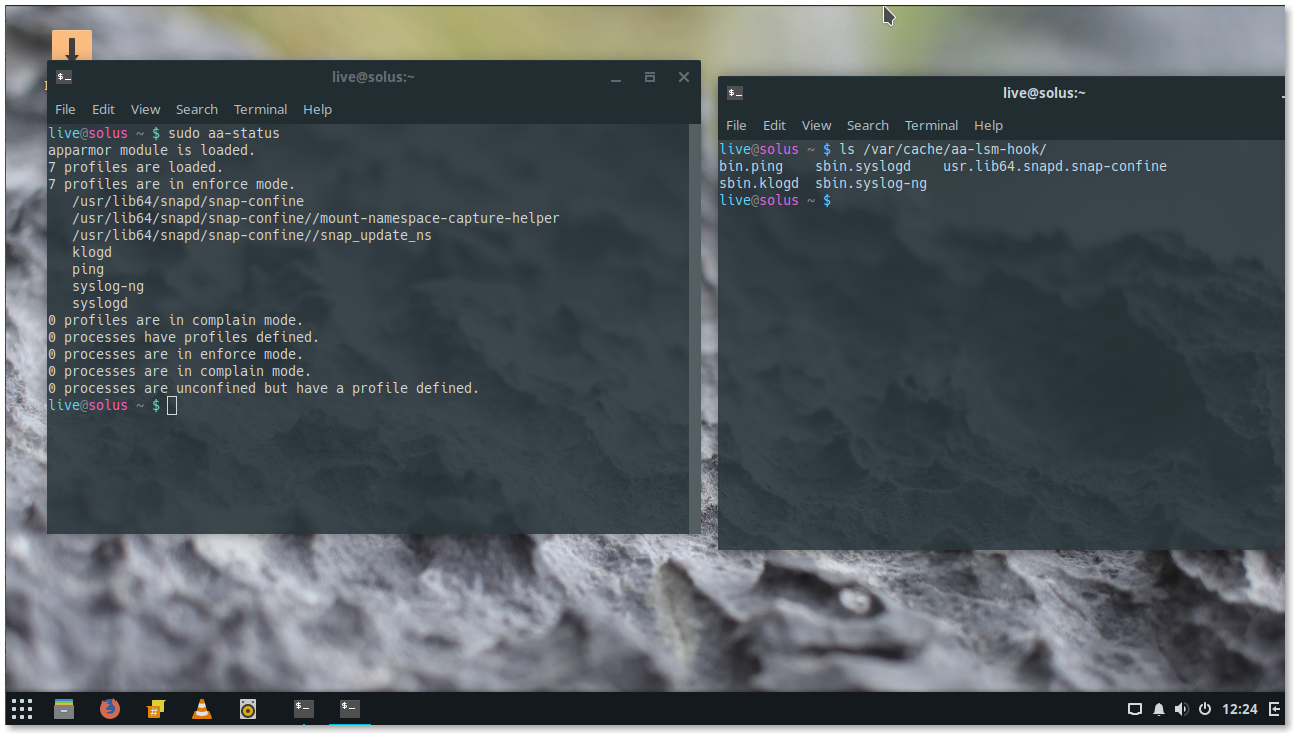Open Edit menu in left terminal

click(x=103, y=109)
